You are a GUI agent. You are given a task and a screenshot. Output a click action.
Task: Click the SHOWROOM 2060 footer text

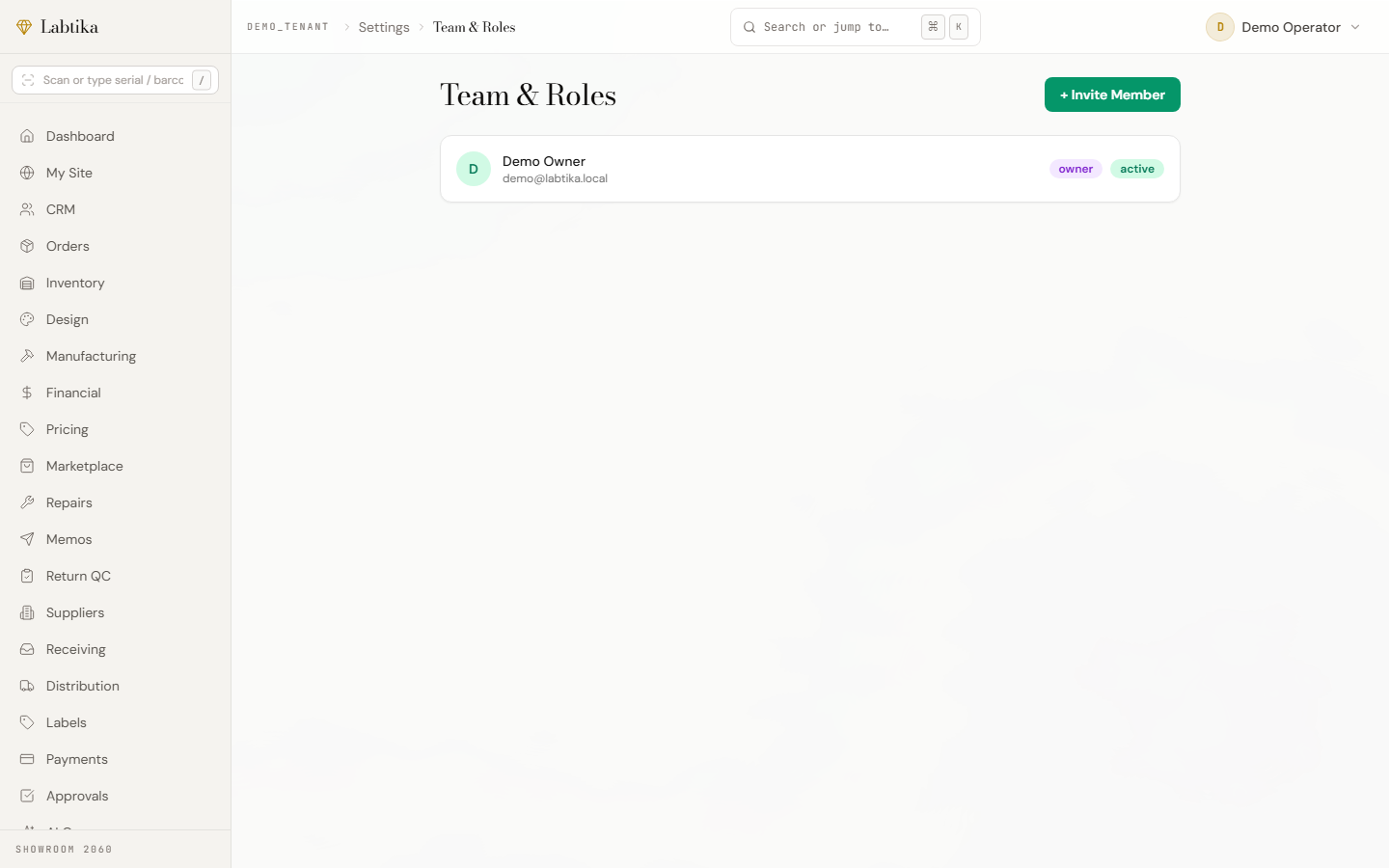tap(64, 850)
